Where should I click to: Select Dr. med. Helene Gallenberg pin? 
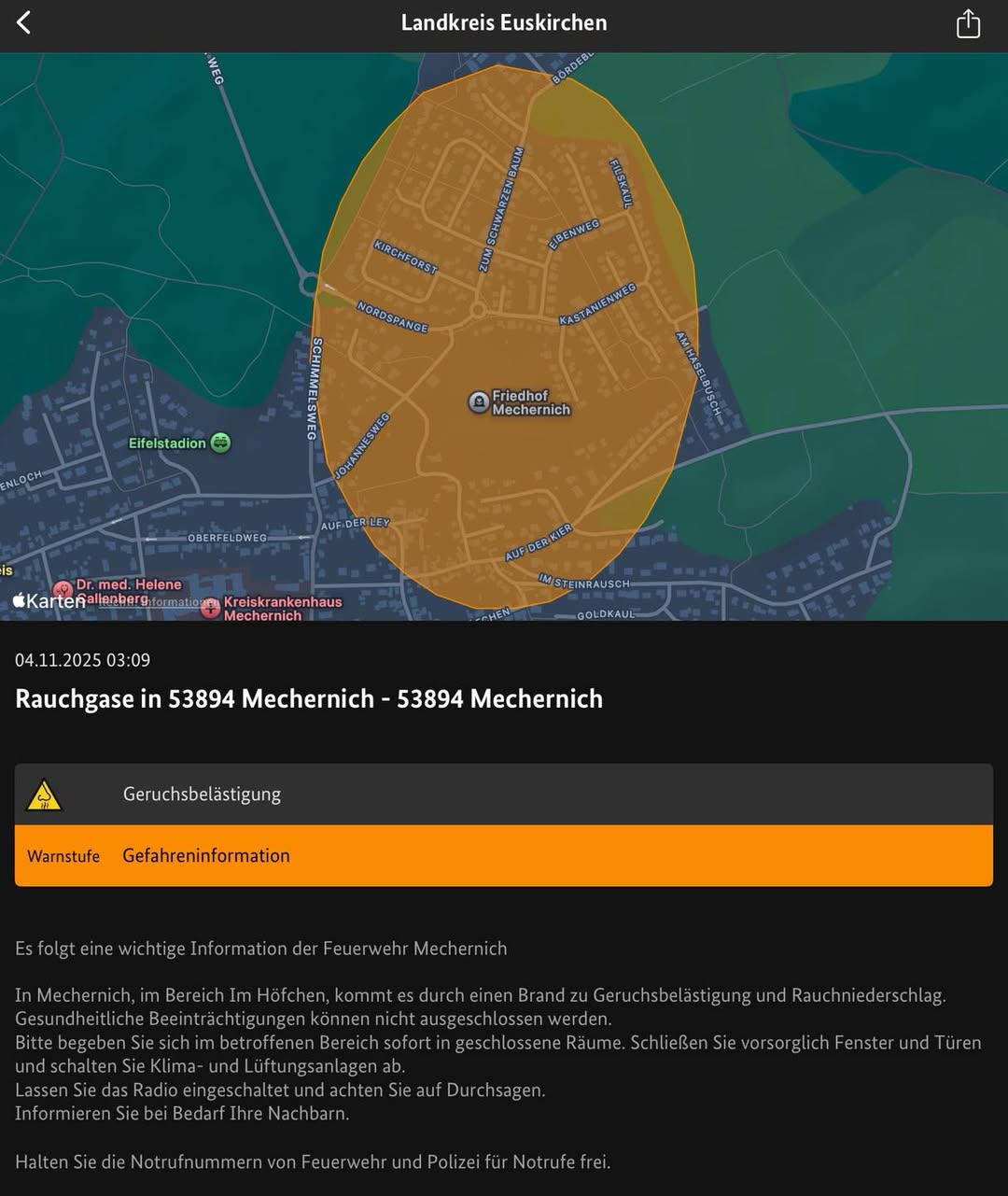click(63, 590)
